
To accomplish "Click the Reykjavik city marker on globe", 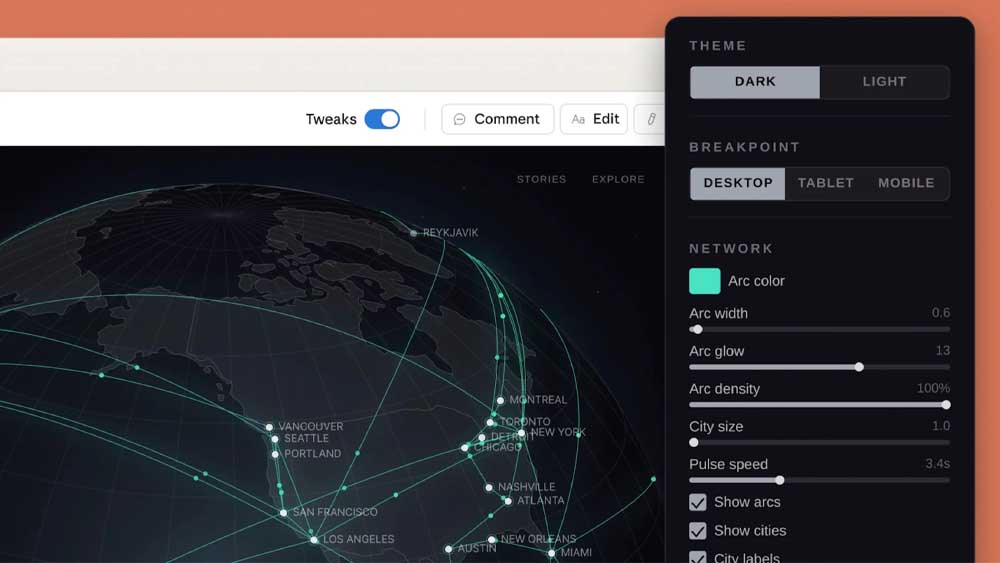I will [x=414, y=233].
